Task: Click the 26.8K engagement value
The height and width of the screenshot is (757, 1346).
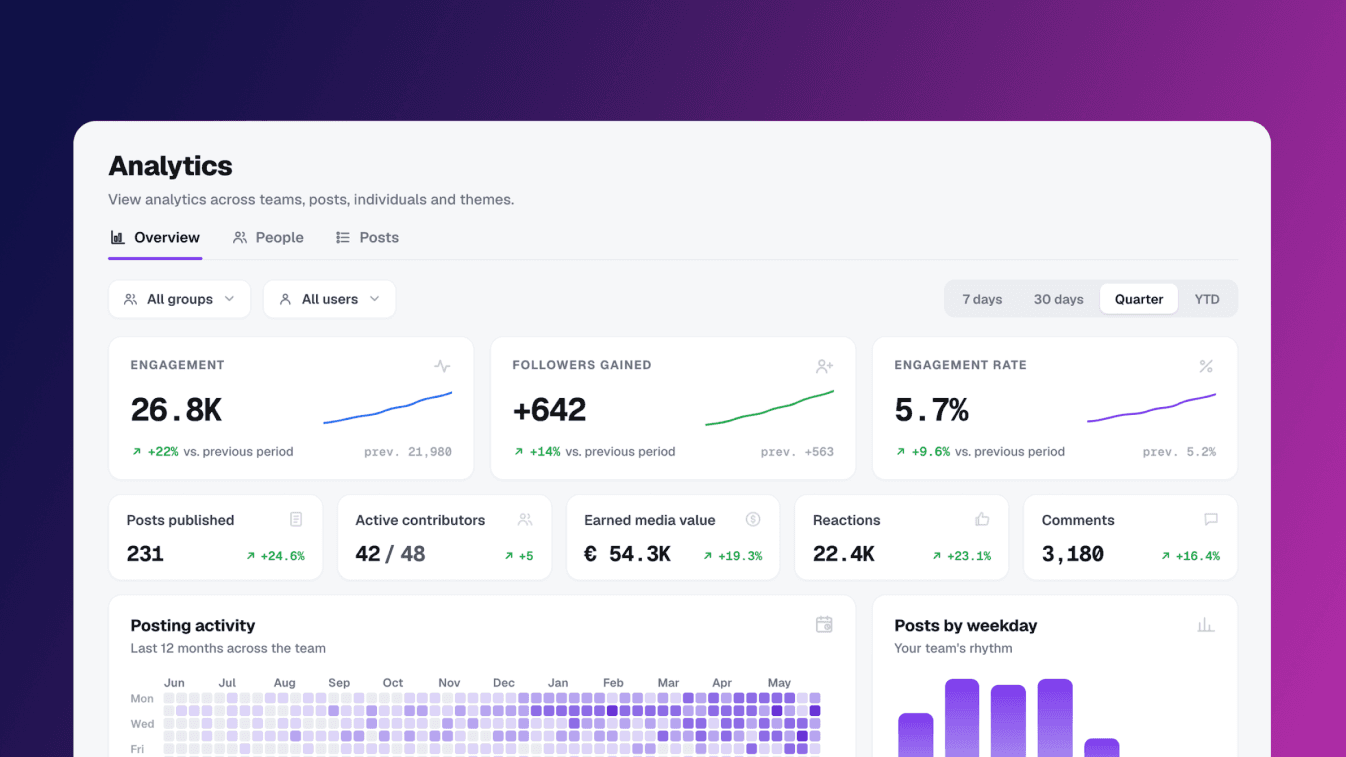Action: coord(176,410)
